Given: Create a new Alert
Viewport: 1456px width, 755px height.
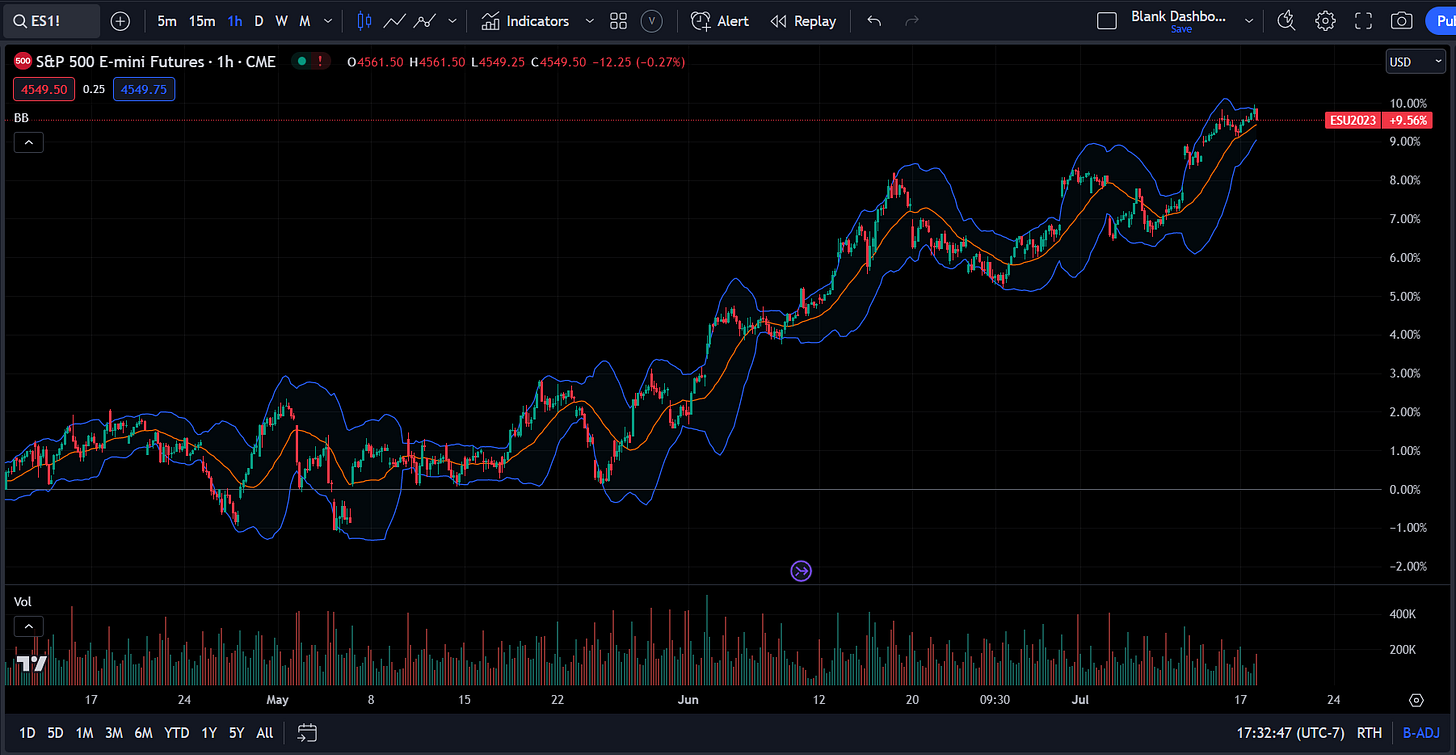Looking at the screenshot, I should [721, 21].
